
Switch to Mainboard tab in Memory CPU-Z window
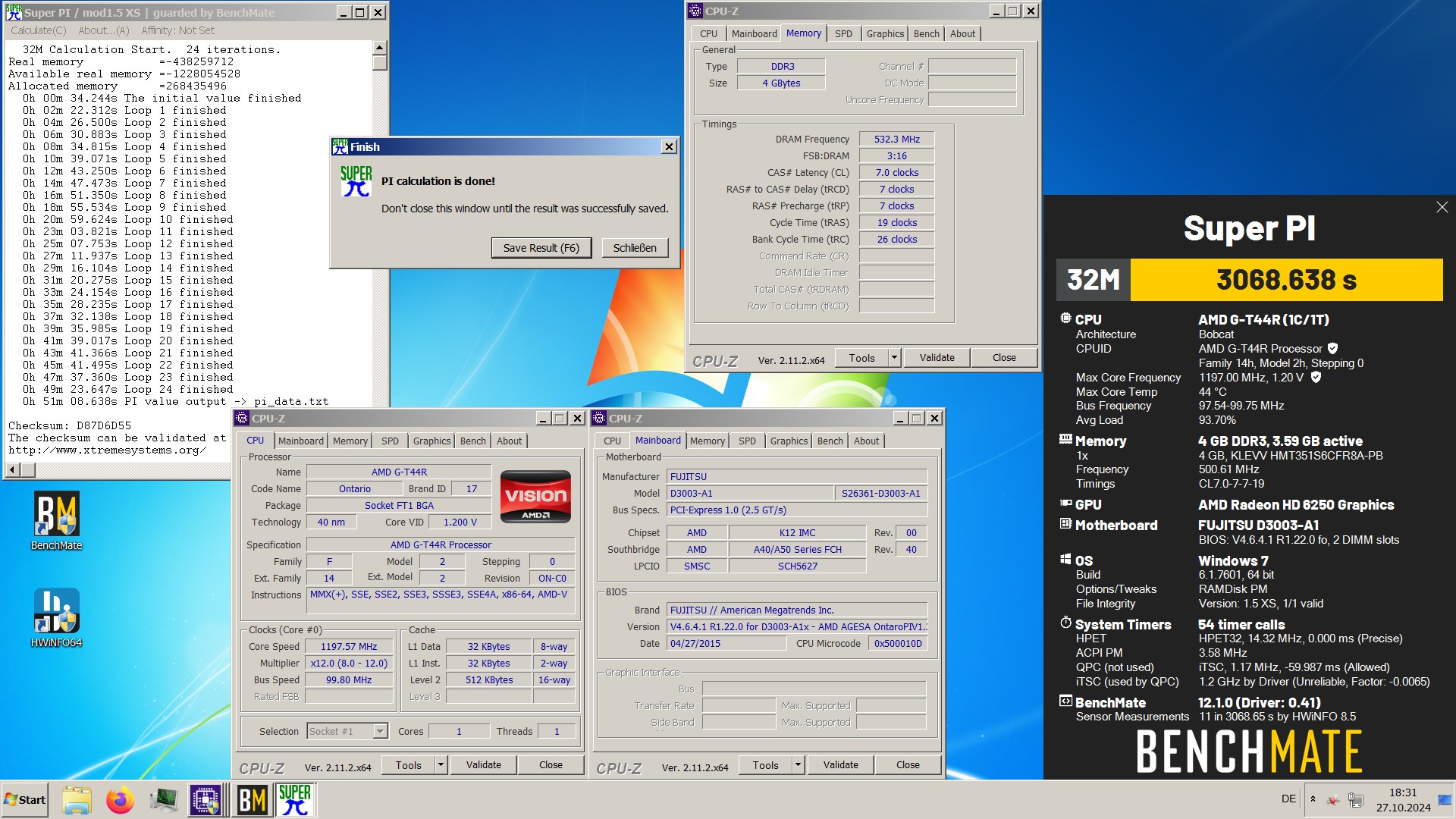coord(754,34)
